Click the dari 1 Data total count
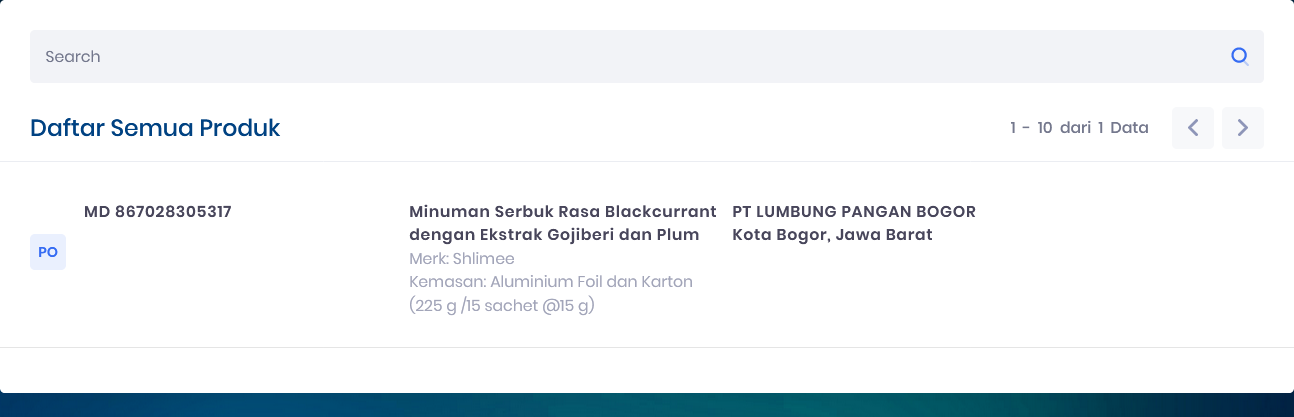 coord(1104,128)
